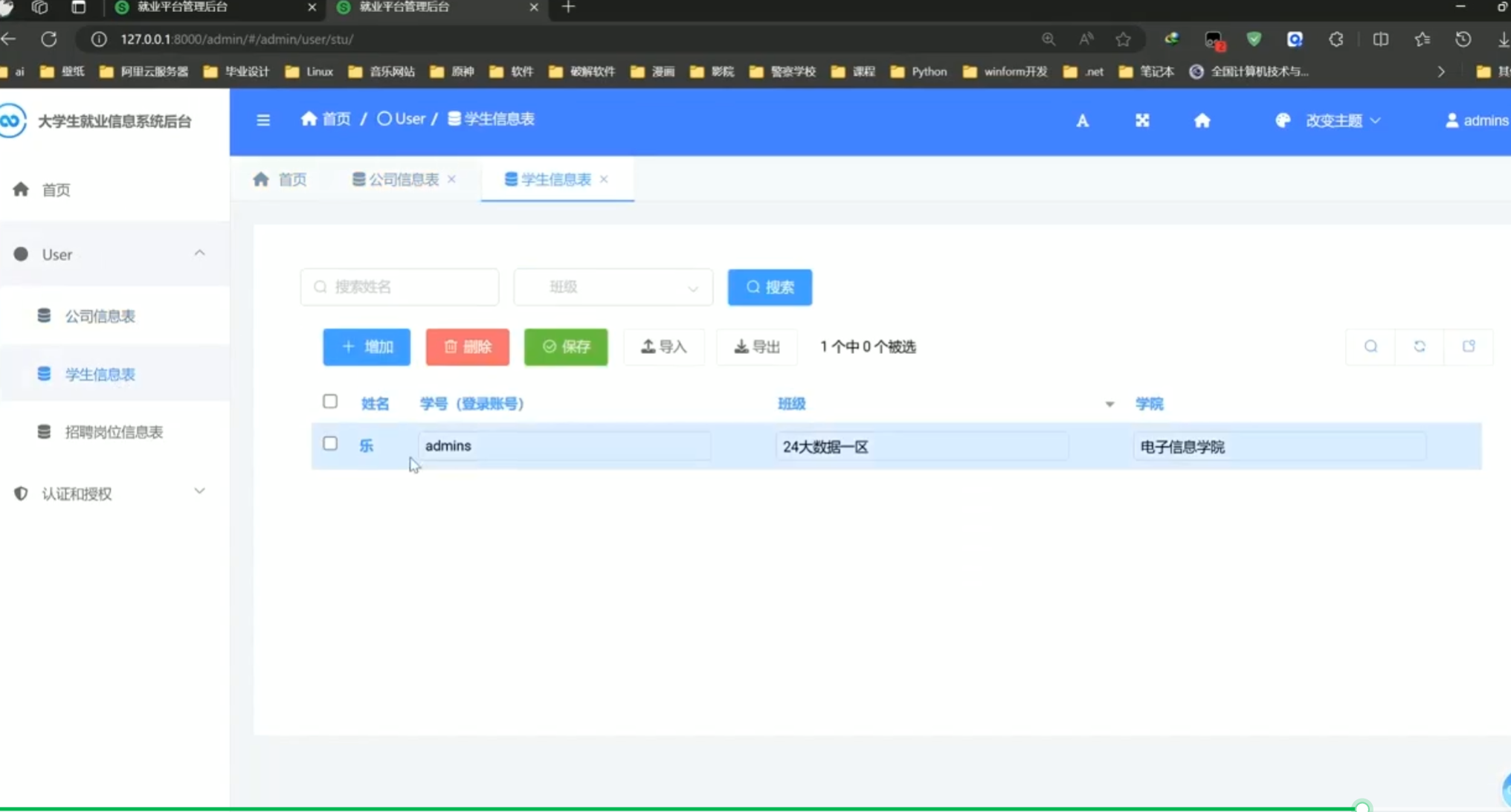Select all rows via header checkbox
The height and width of the screenshot is (812, 1511).
[x=330, y=402]
